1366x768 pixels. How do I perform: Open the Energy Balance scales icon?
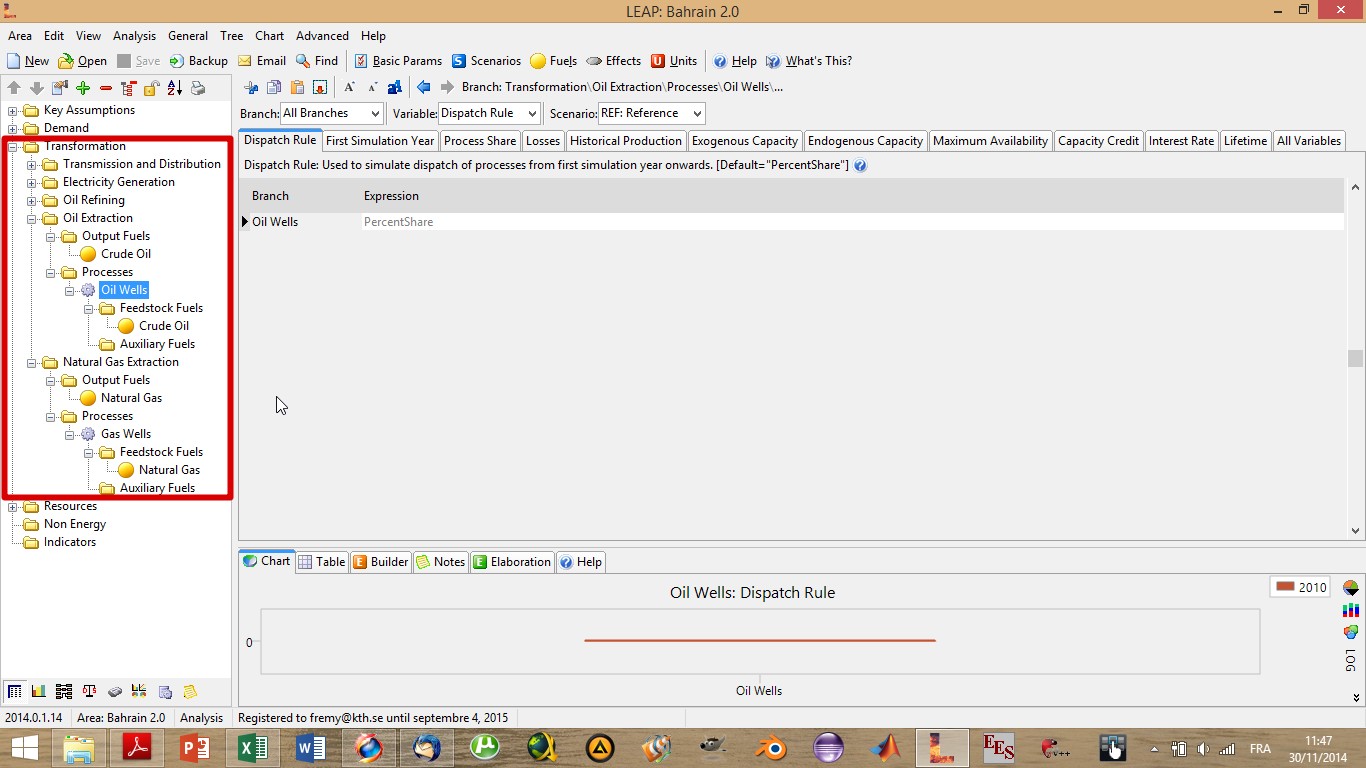point(89,691)
